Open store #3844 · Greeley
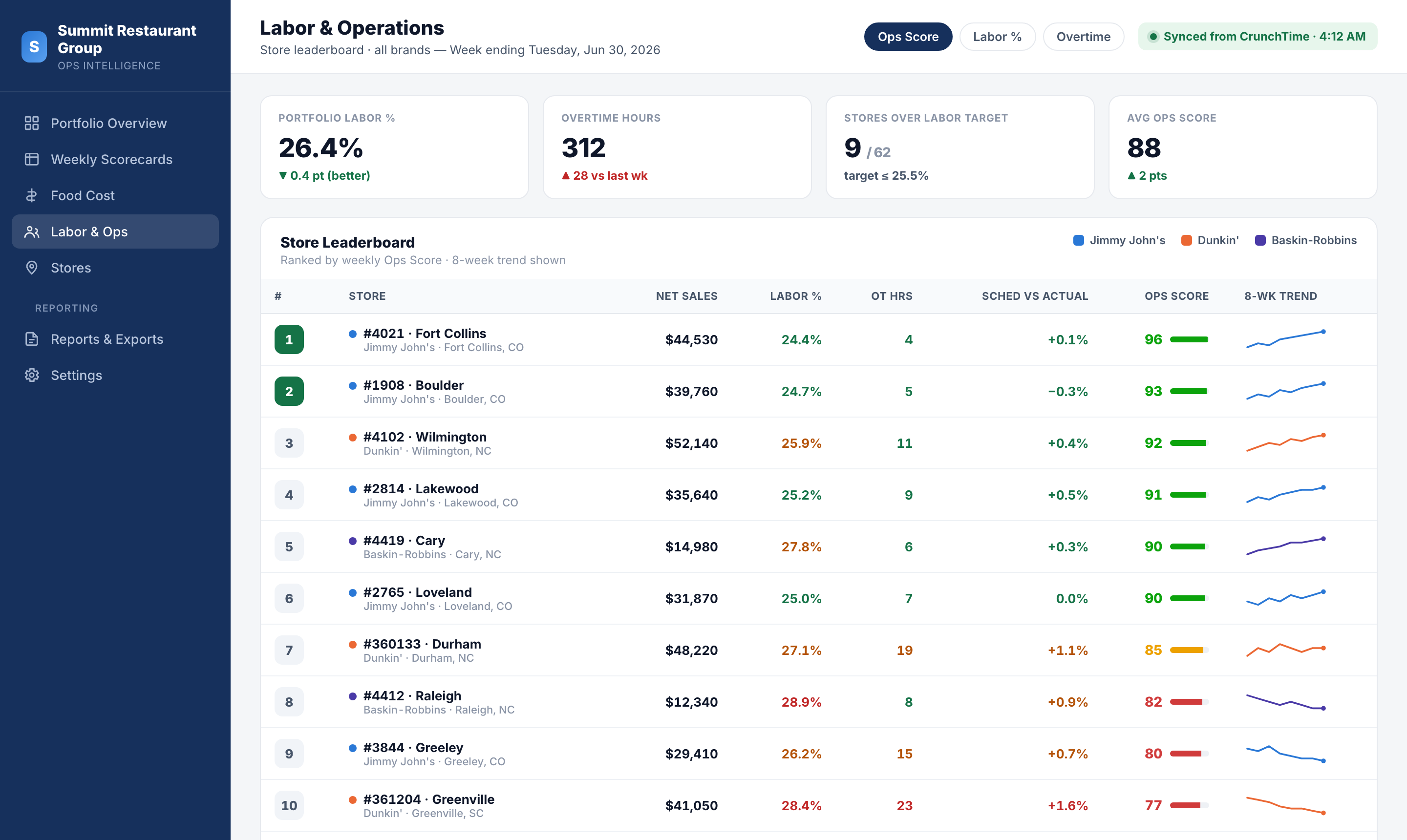Image resolution: width=1407 pixels, height=840 pixels. pos(413,748)
